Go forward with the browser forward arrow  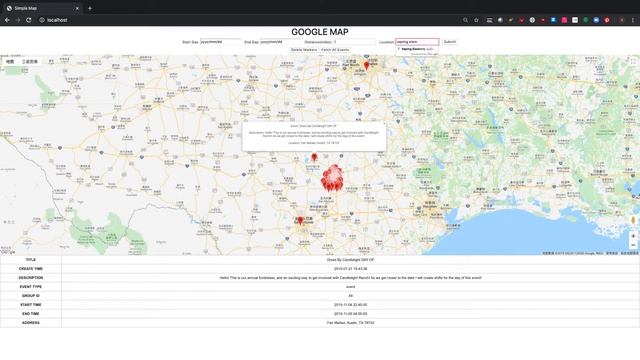[x=18, y=20]
